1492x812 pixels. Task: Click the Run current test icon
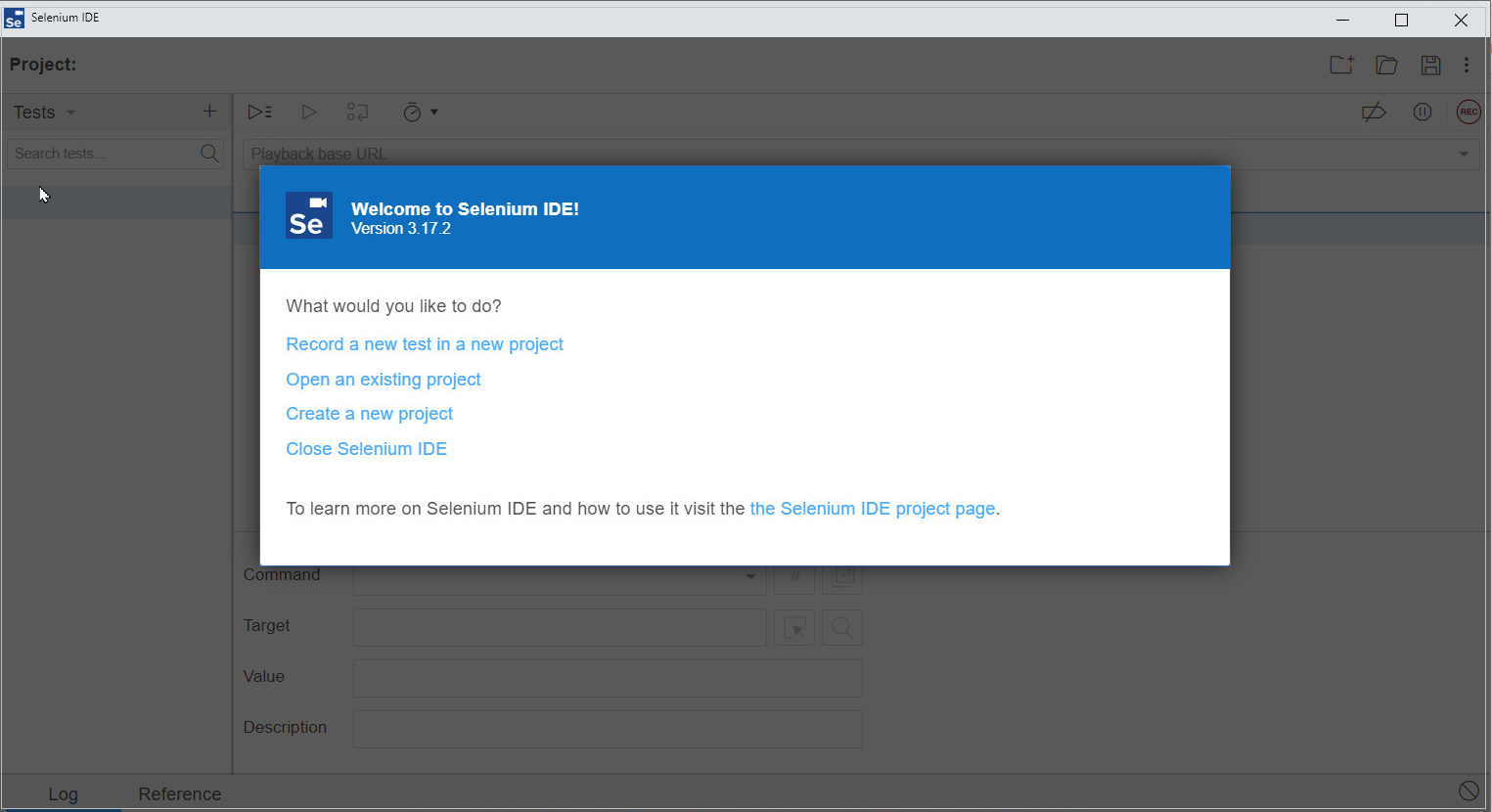[309, 112]
